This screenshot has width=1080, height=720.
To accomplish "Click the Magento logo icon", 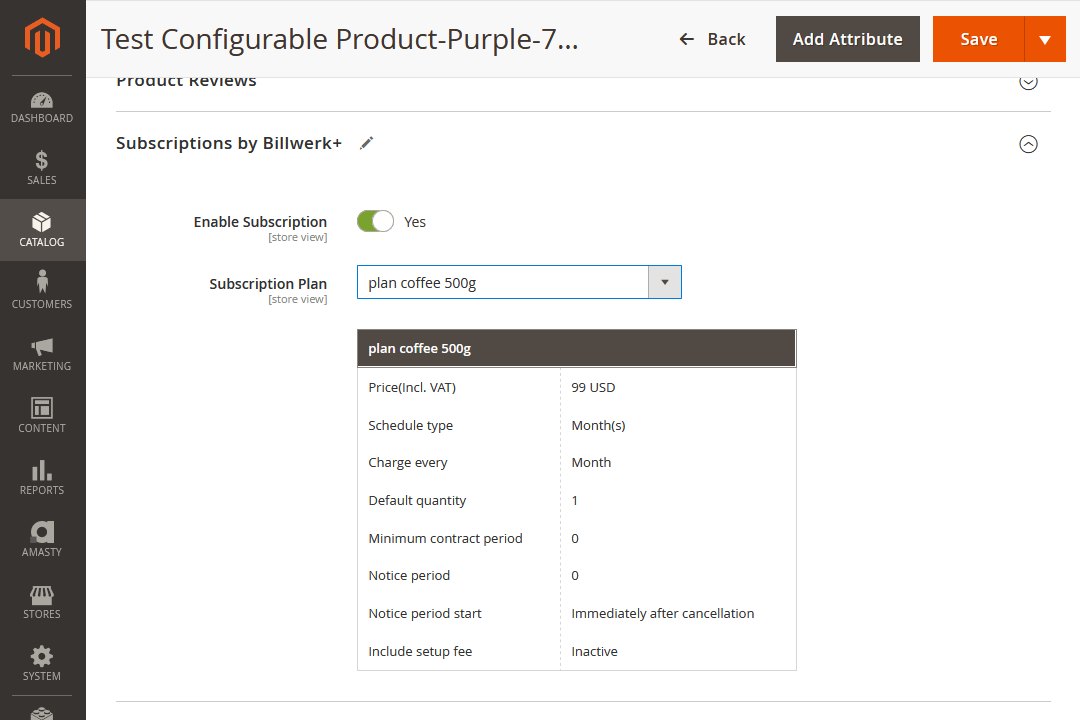I will [x=42, y=38].
